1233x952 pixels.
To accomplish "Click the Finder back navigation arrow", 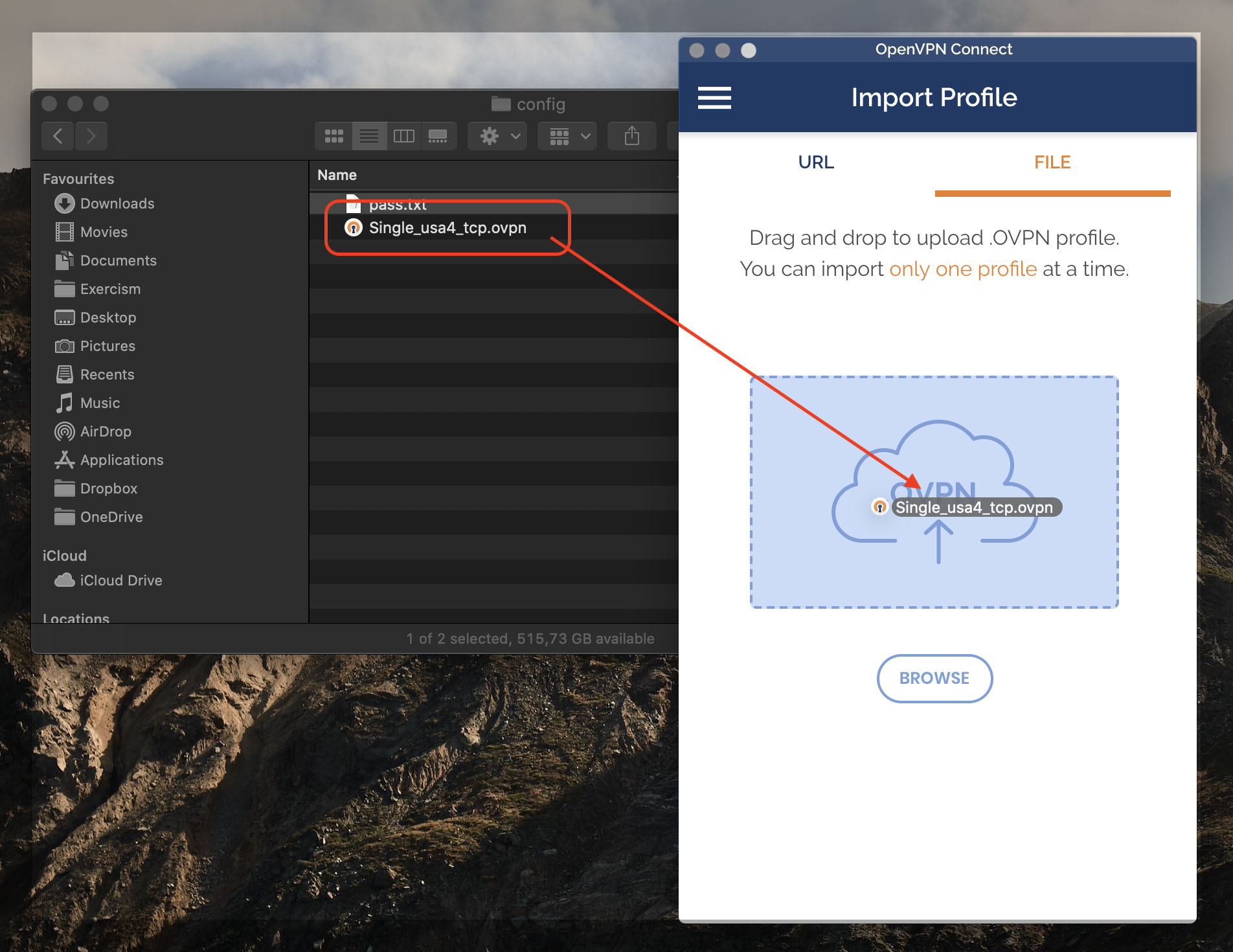I will [57, 136].
